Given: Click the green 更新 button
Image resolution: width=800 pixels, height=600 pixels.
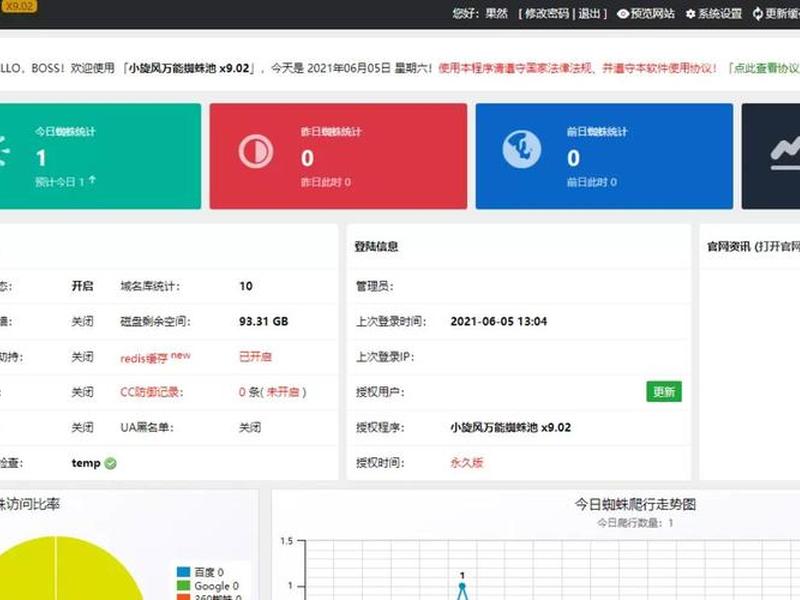Looking at the screenshot, I should point(664,392).
